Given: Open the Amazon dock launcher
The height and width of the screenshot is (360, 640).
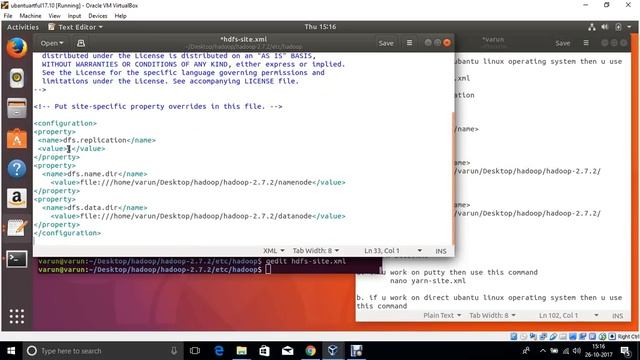Looking at the screenshot, I should coord(17,198).
